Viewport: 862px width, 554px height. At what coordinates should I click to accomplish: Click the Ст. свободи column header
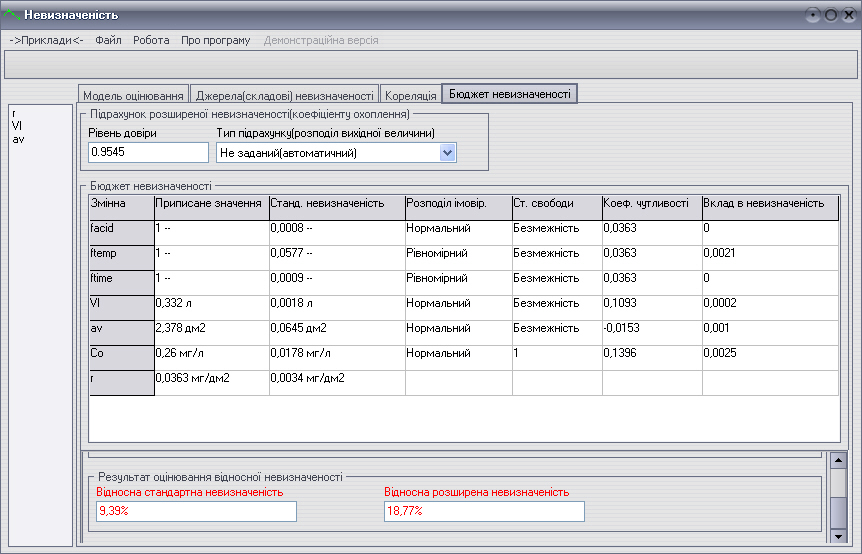[x=557, y=207]
